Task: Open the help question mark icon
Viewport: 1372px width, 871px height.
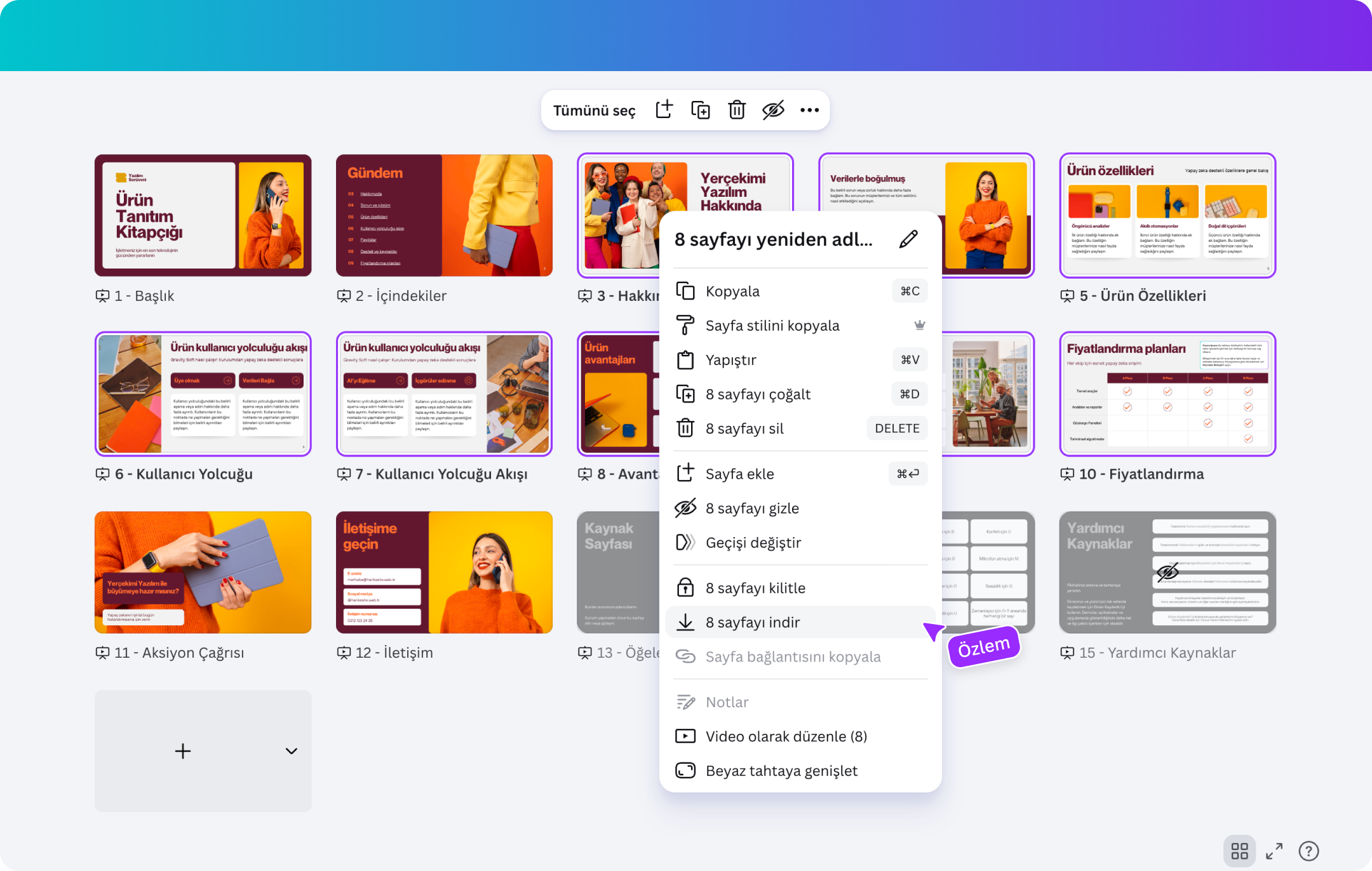Action: coord(1308,851)
